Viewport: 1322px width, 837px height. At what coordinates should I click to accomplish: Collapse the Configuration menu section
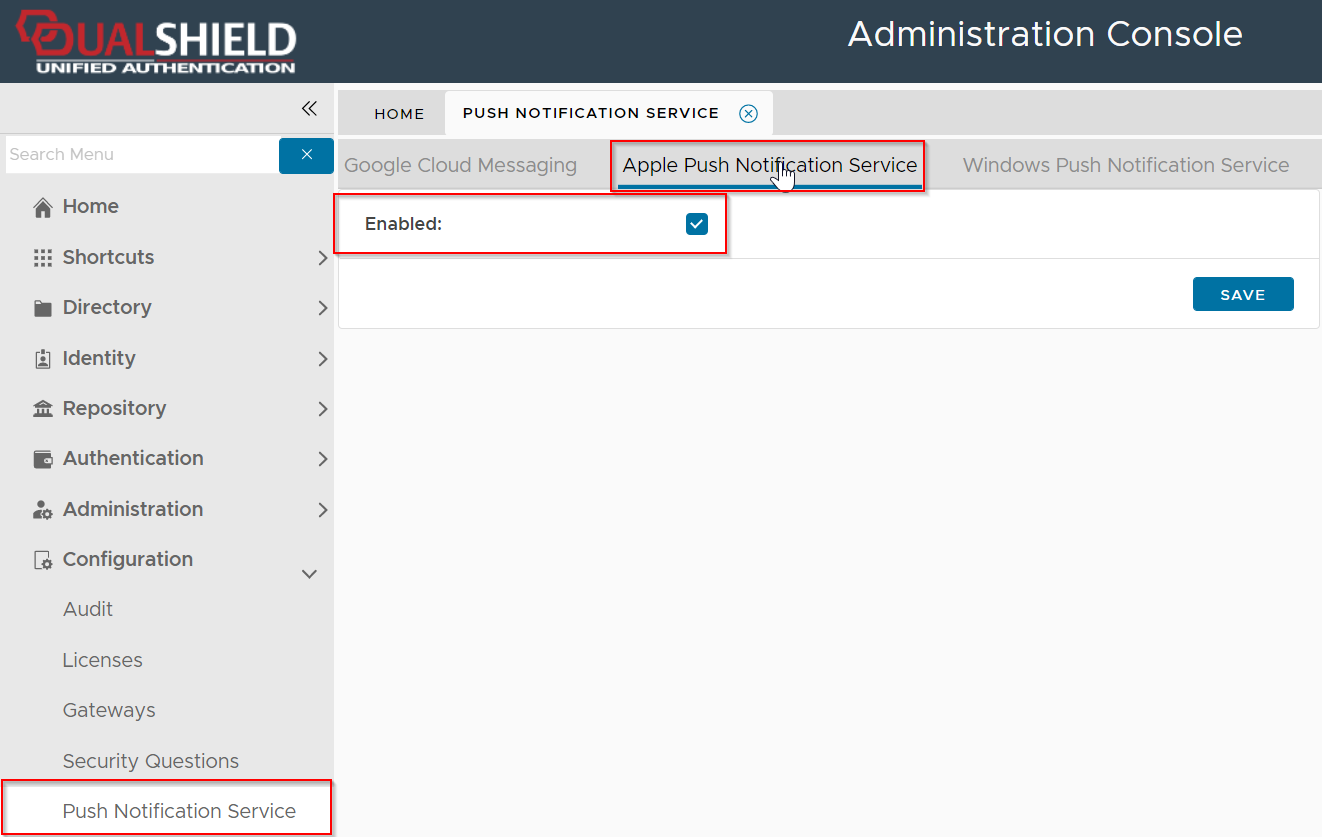pos(310,574)
